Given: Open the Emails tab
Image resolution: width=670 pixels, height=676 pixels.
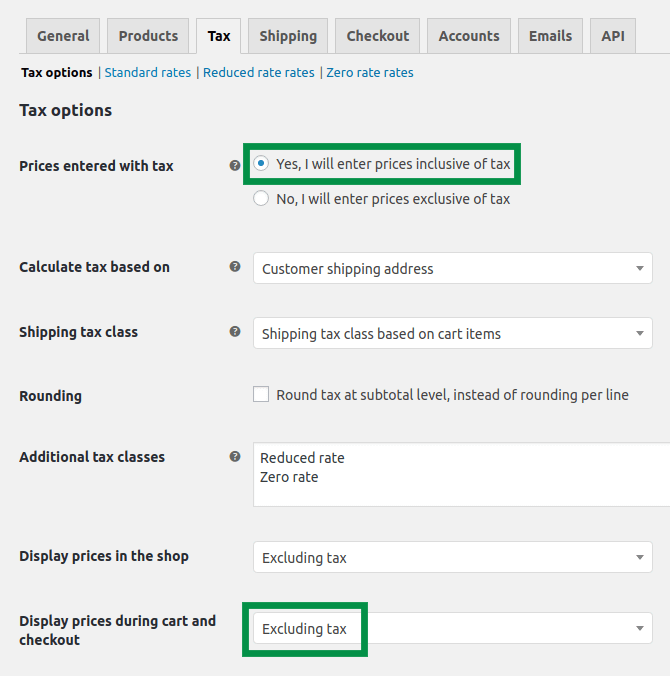Looking at the screenshot, I should point(551,36).
